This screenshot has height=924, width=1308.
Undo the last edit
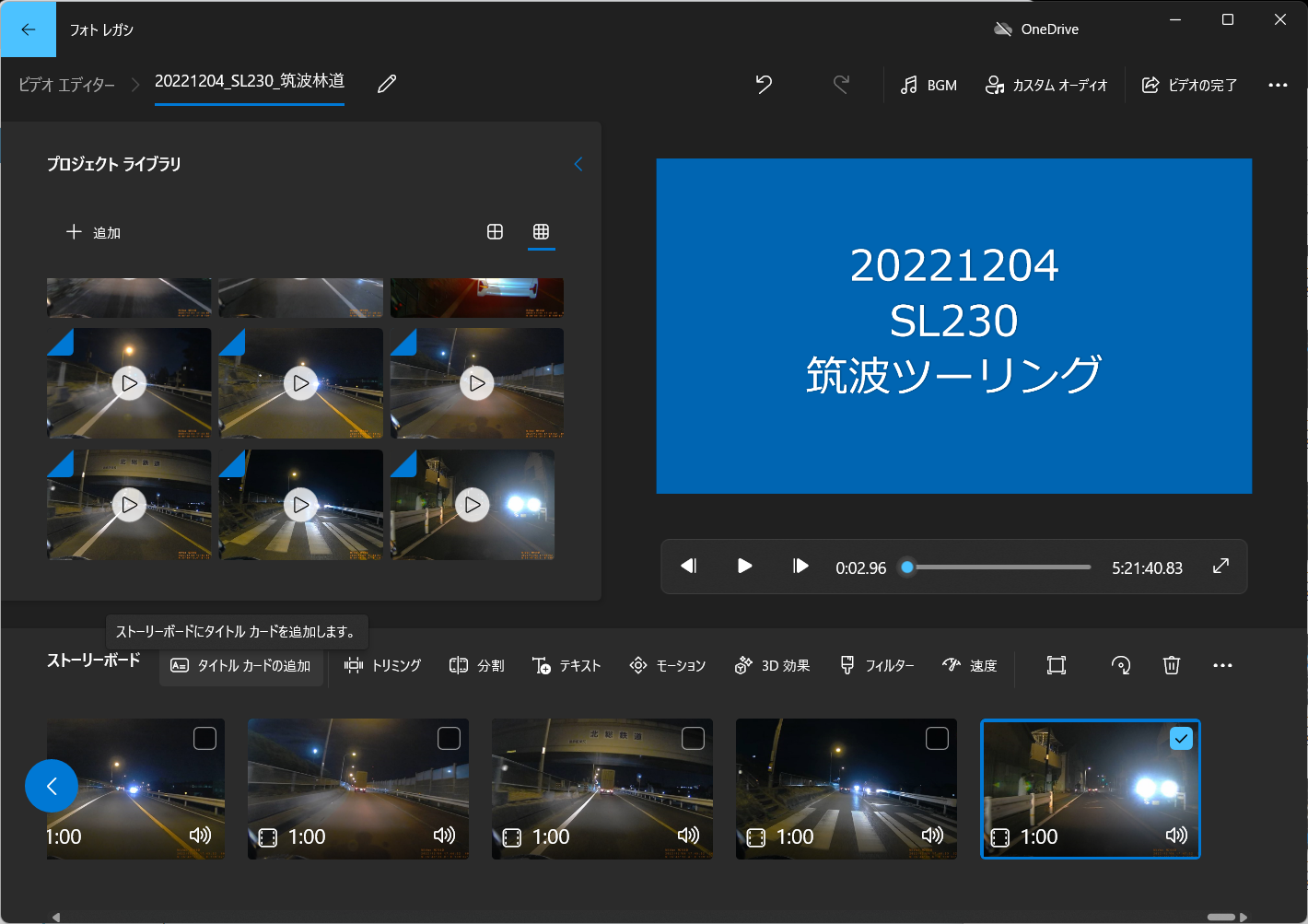point(764,85)
